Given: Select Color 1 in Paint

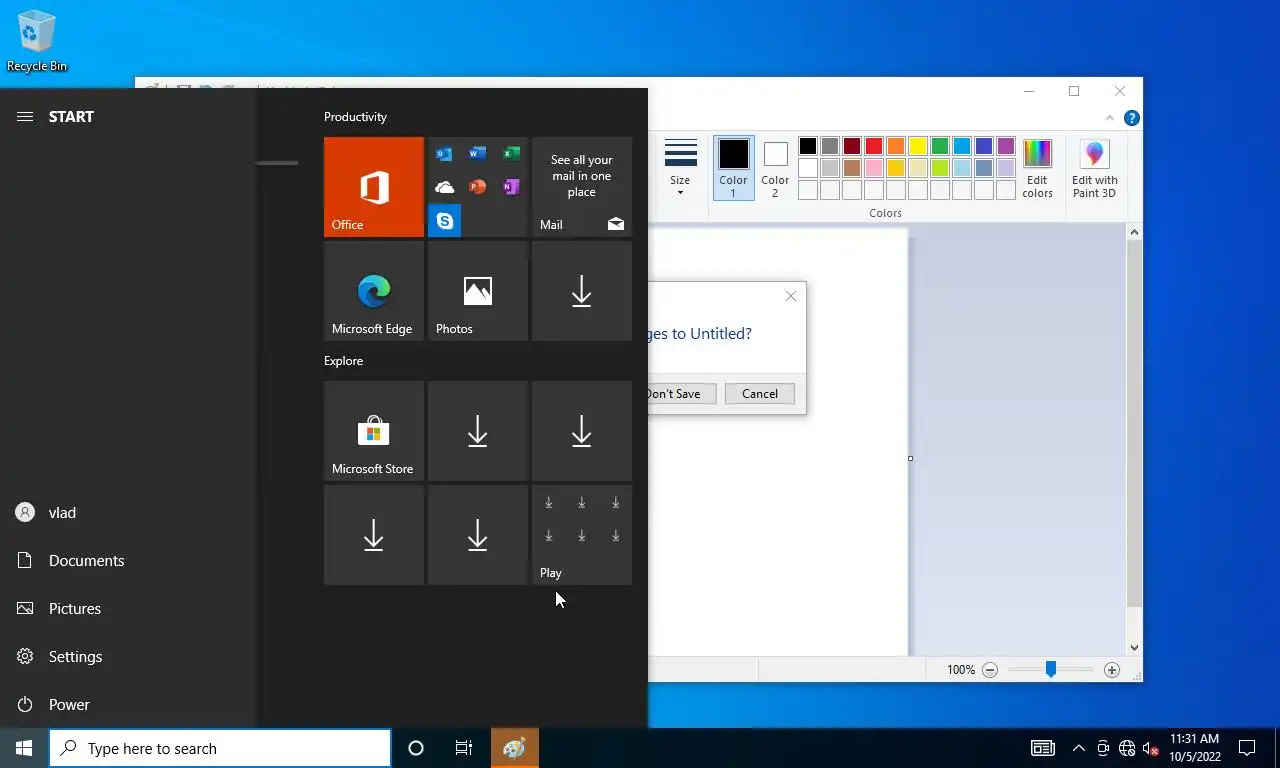Looking at the screenshot, I should pyautogui.click(x=733, y=169).
